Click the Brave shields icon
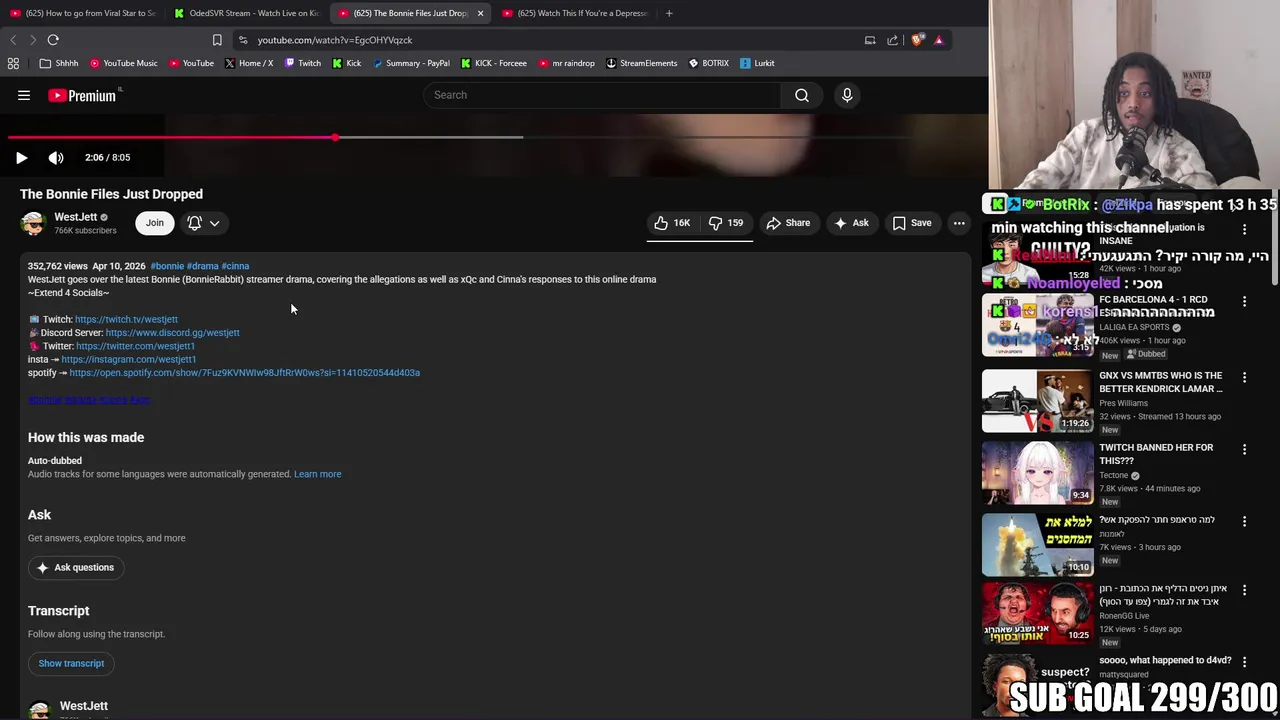The image size is (1280, 720). (917, 40)
